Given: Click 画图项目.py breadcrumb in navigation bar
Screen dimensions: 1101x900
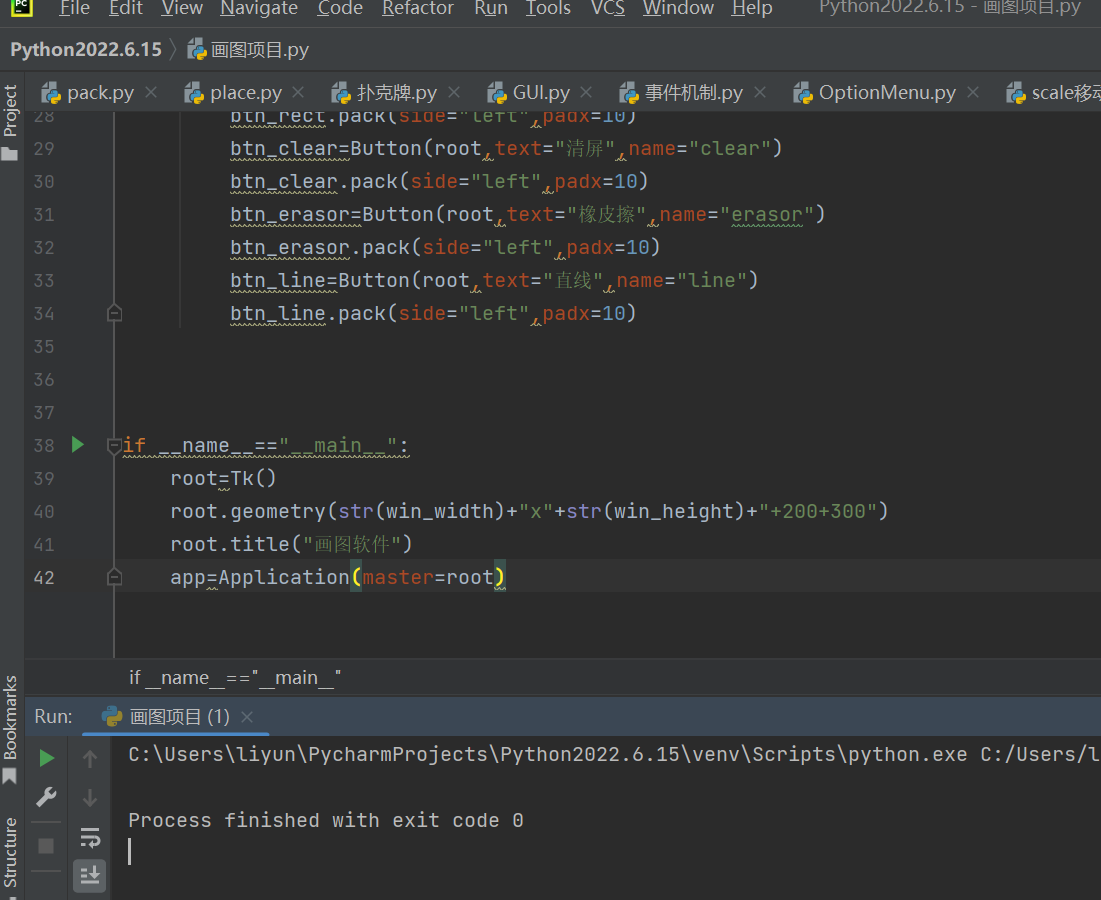Looking at the screenshot, I should coord(249,50).
